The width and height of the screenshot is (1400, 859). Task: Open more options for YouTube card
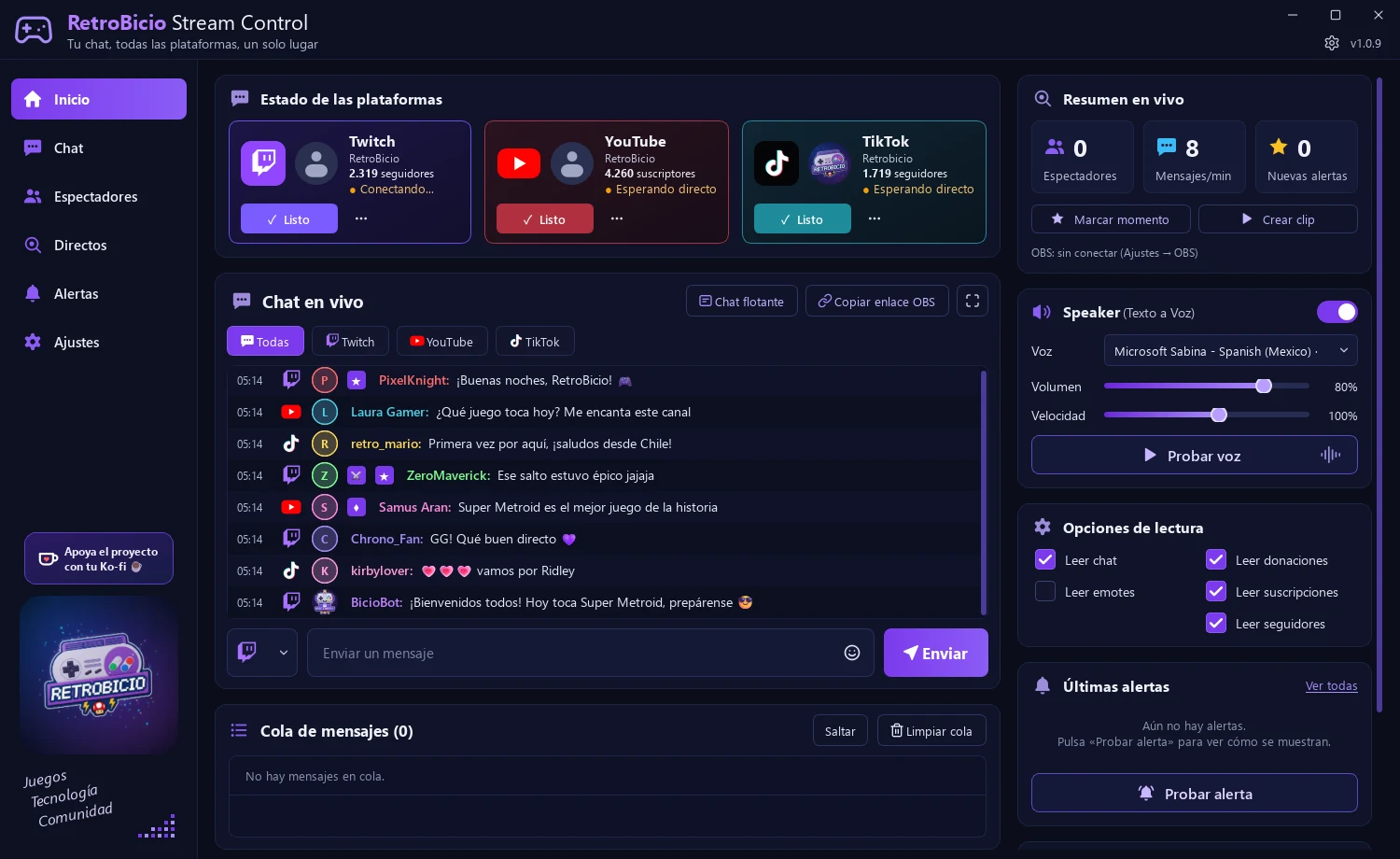pos(617,218)
